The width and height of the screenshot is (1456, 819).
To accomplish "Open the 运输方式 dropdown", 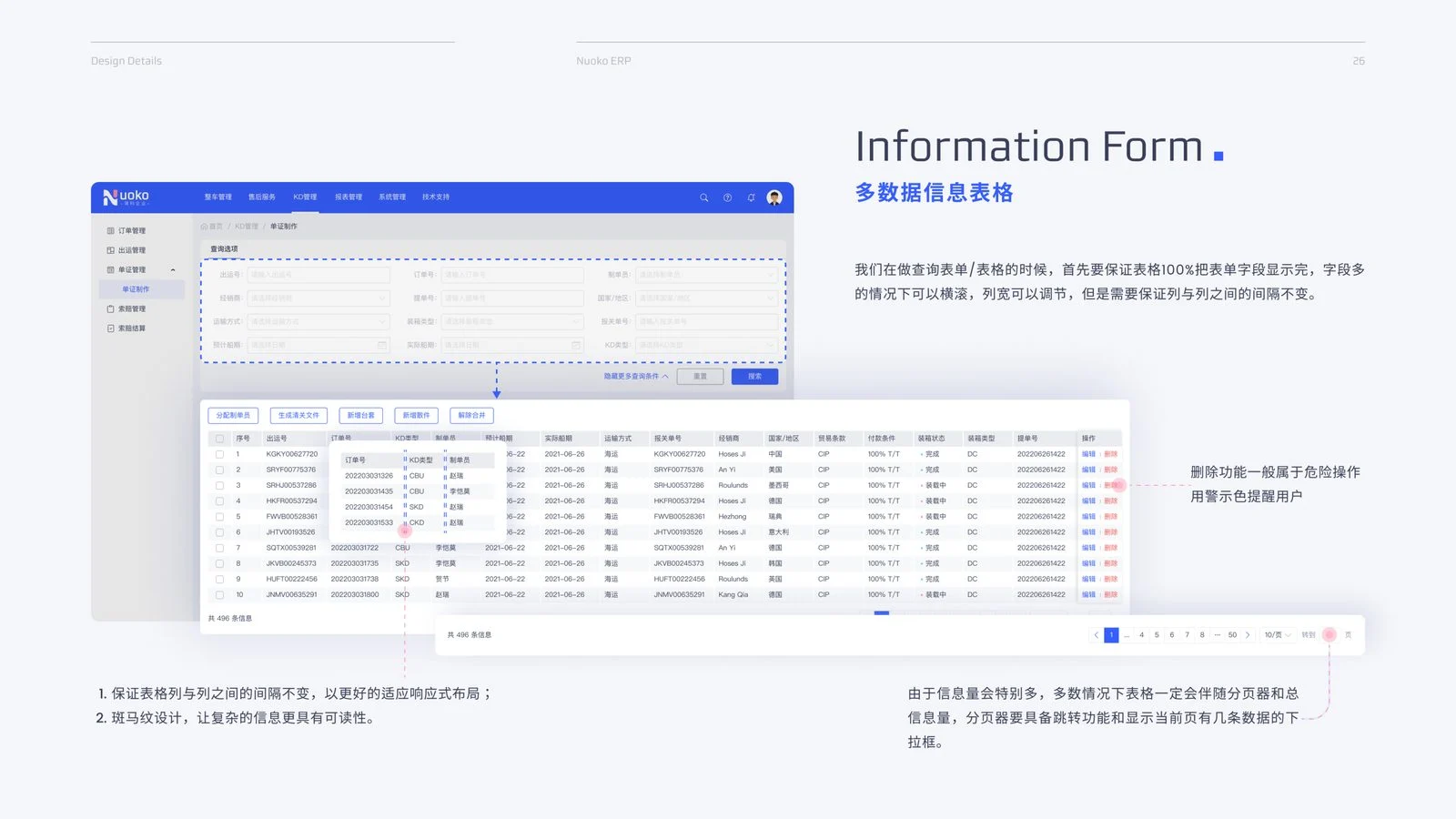I will tap(318, 321).
